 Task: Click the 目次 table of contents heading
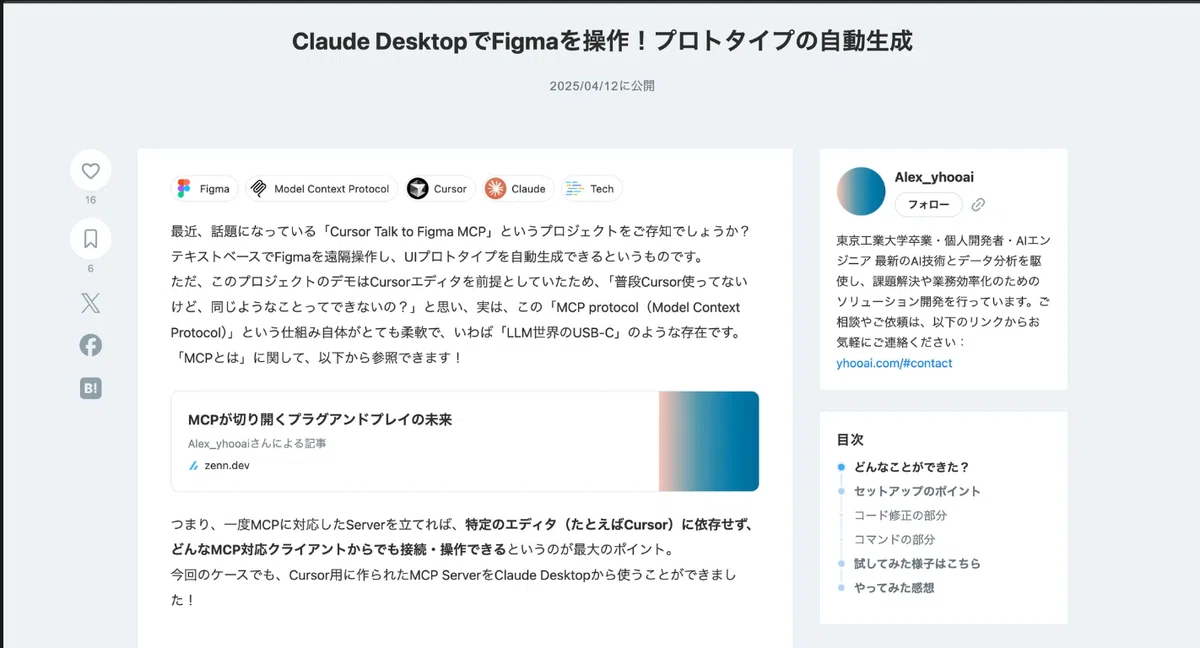coord(850,439)
